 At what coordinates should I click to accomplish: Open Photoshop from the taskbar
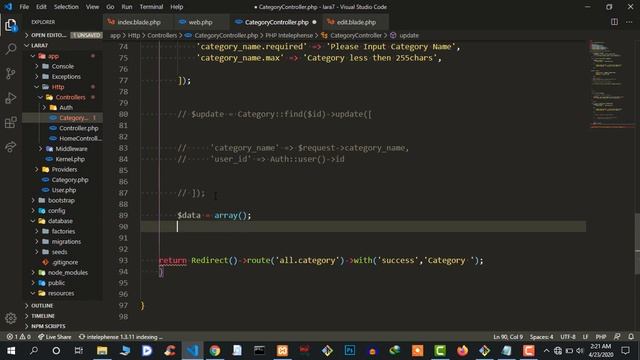[350, 351]
